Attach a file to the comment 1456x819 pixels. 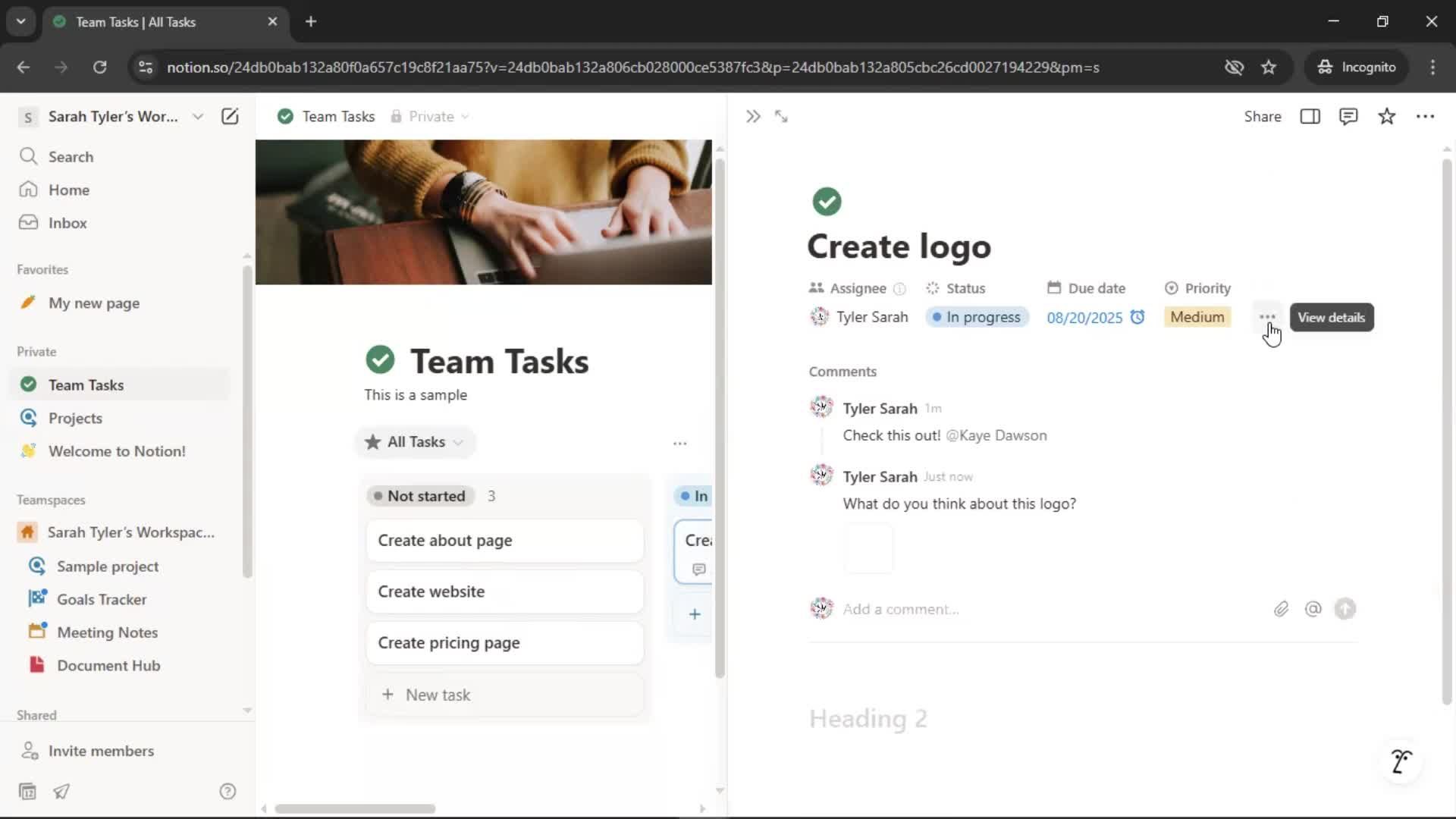(x=1281, y=609)
